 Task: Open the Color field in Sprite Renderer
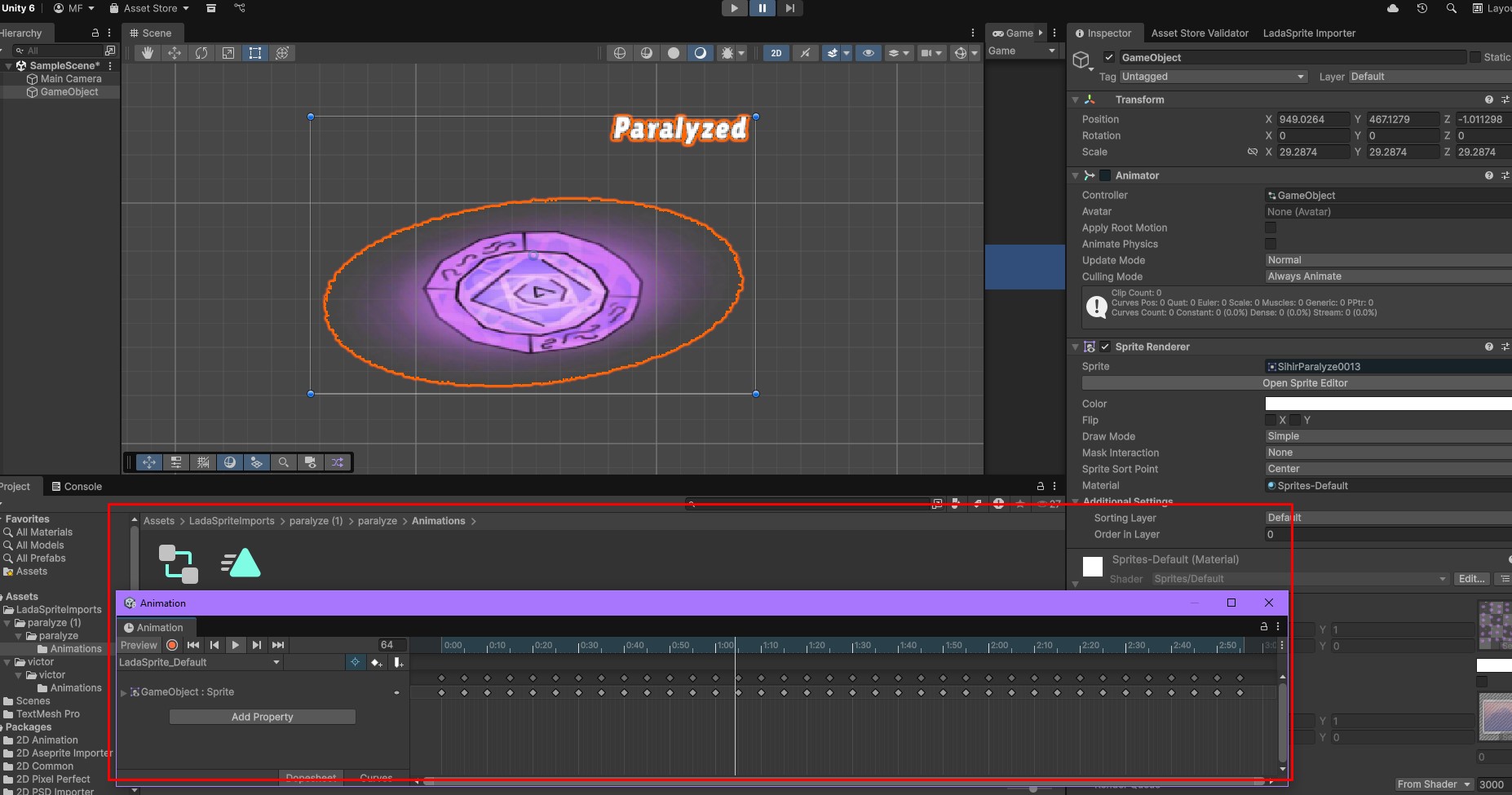tap(1386, 403)
